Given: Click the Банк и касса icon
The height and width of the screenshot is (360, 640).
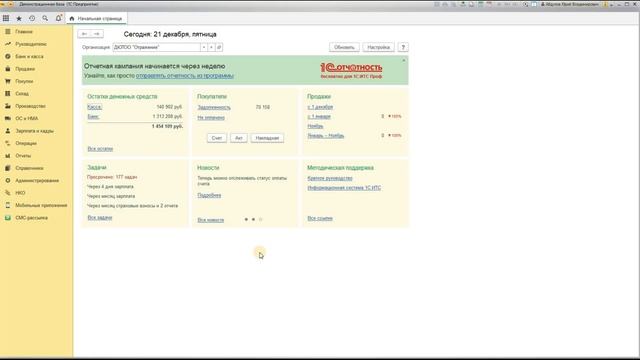Looking at the screenshot, I should coord(7,56).
